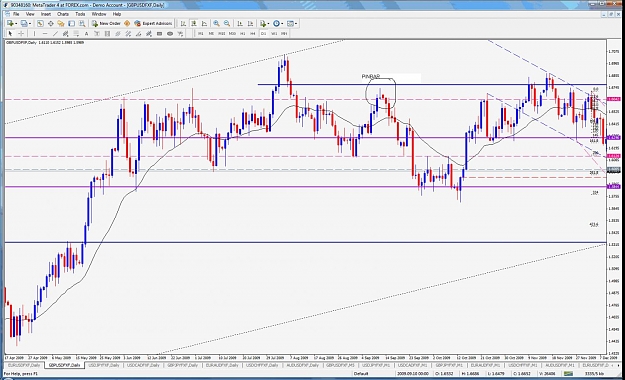Open the Insert menu
The image size is (625, 380).
pyautogui.click(x=46, y=14)
